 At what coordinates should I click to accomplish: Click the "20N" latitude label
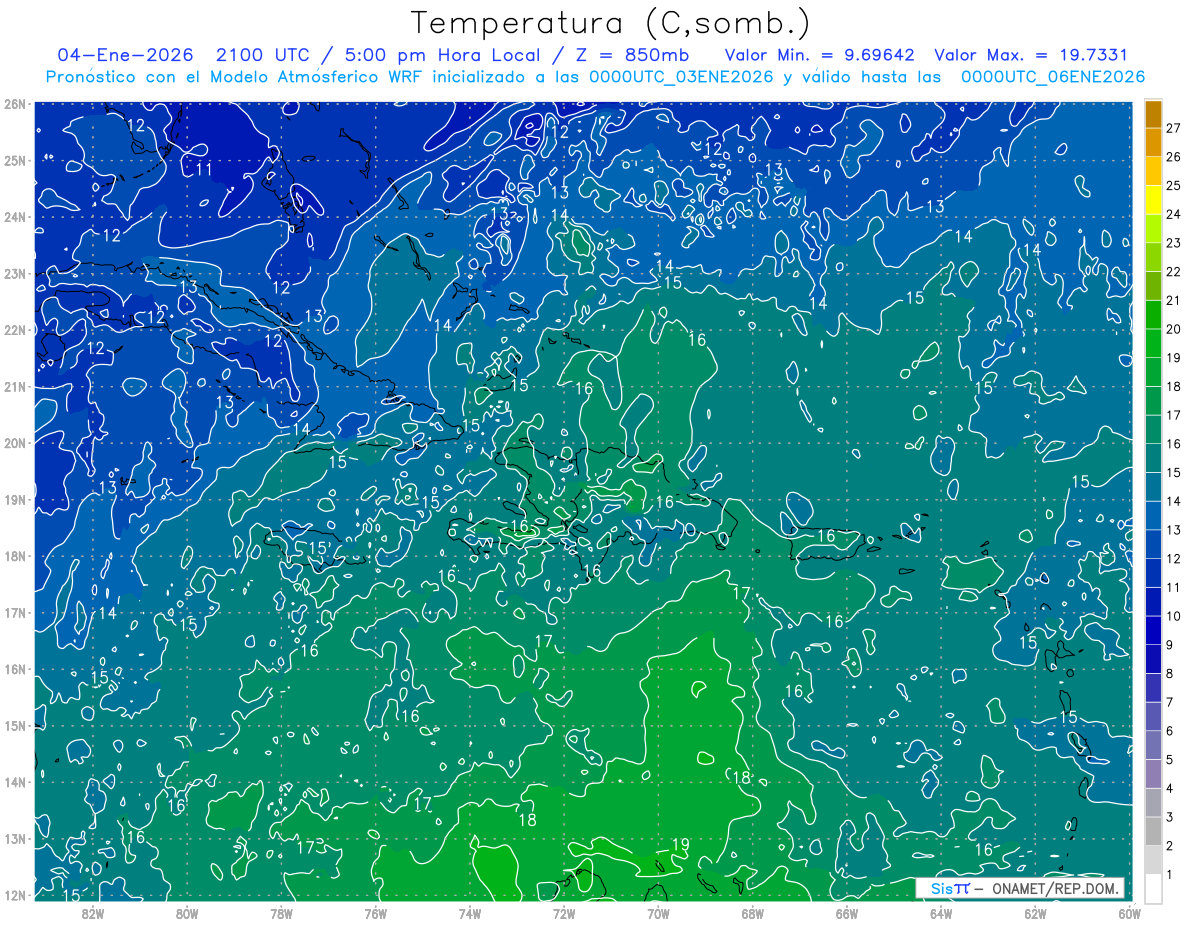14,443
